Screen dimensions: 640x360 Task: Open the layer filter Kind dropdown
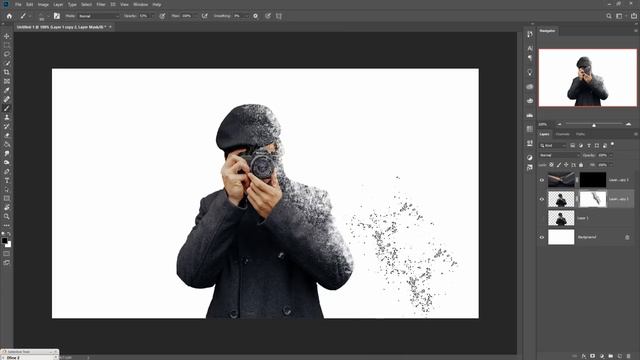click(x=553, y=145)
